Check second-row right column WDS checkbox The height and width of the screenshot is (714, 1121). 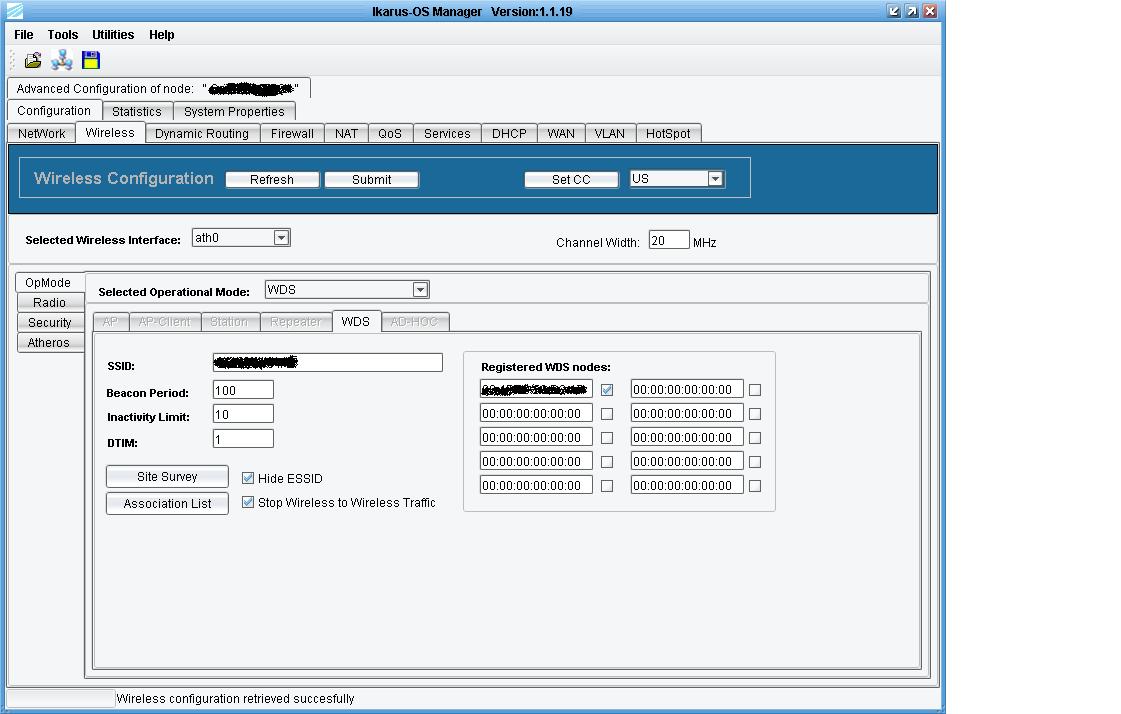[x=755, y=414]
